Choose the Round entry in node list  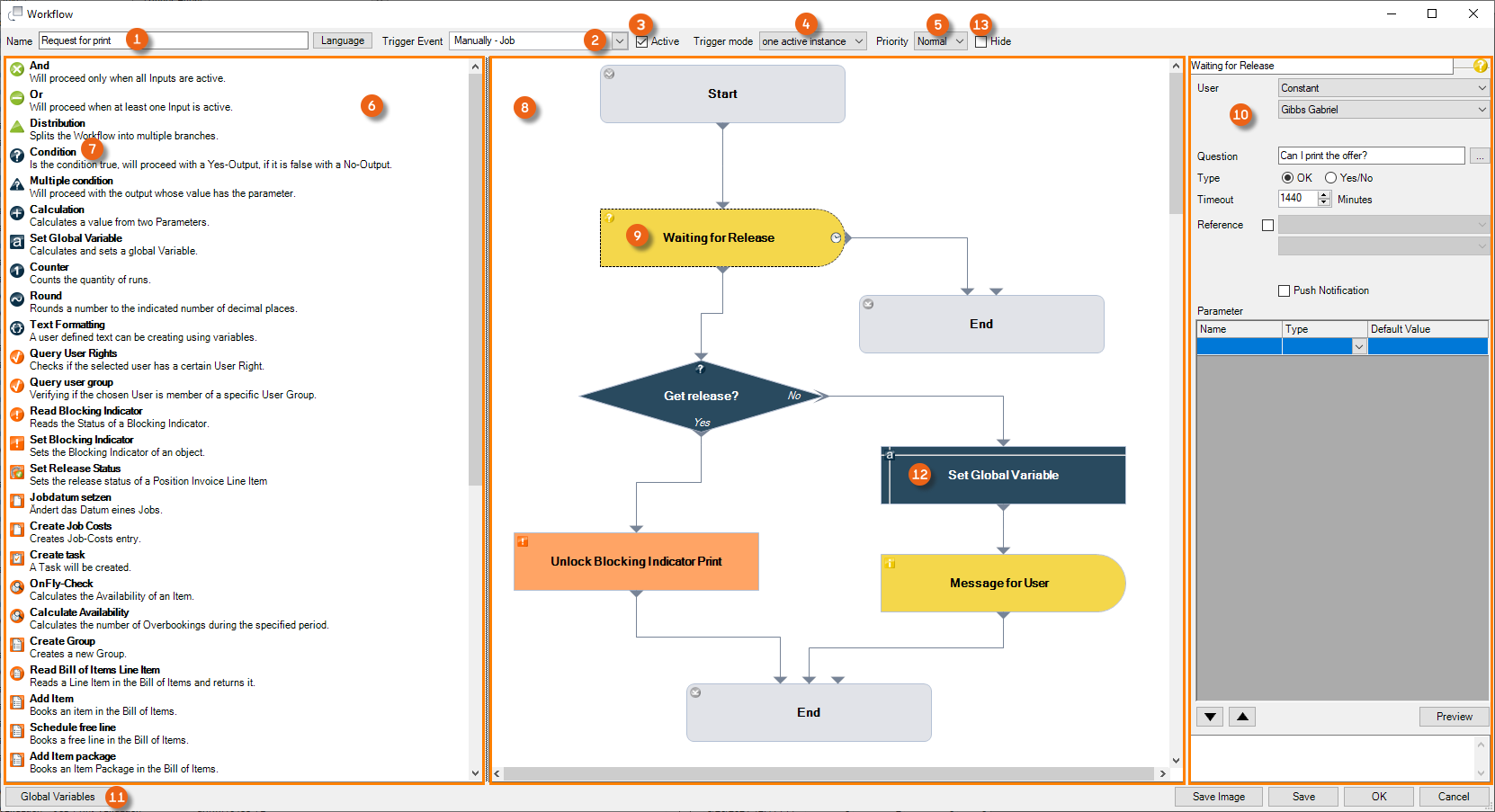46,296
